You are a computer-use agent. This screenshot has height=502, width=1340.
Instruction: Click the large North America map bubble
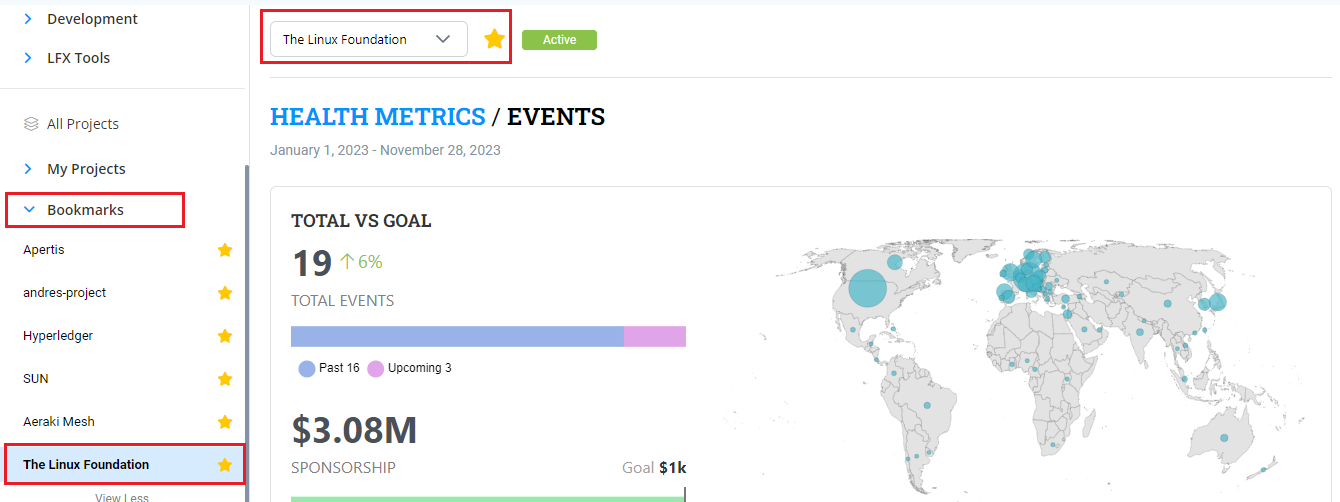click(867, 289)
